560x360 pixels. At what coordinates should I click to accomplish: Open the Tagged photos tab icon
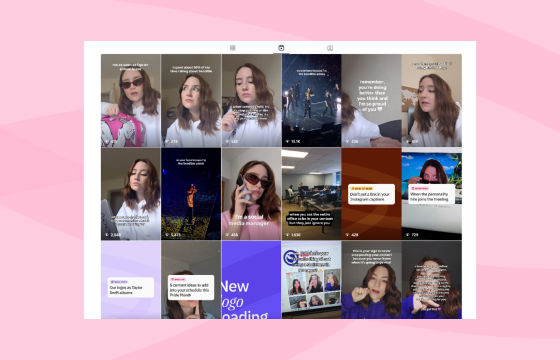[330, 48]
